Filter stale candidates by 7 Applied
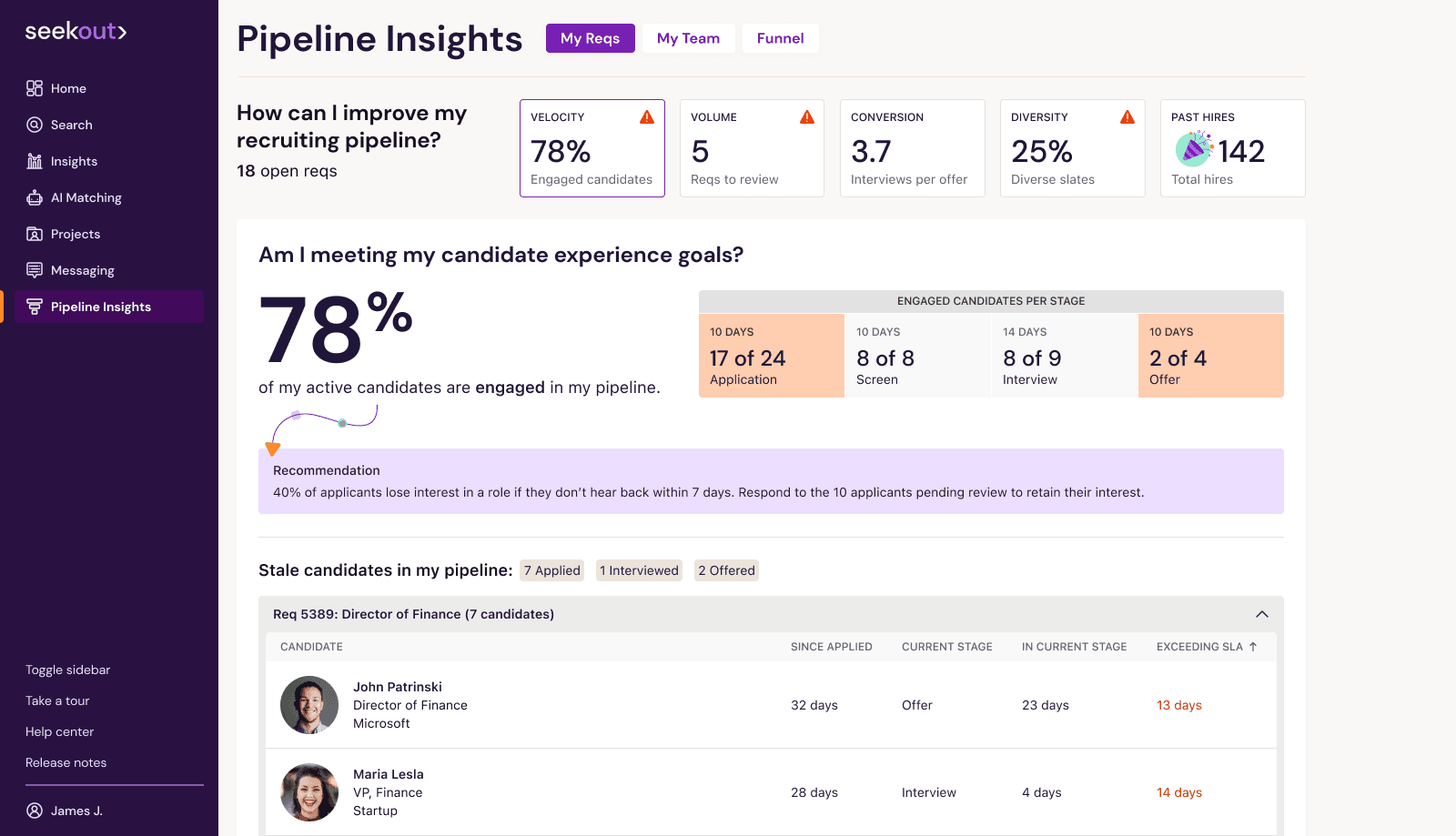The width and height of the screenshot is (1456, 836). pyautogui.click(x=551, y=570)
